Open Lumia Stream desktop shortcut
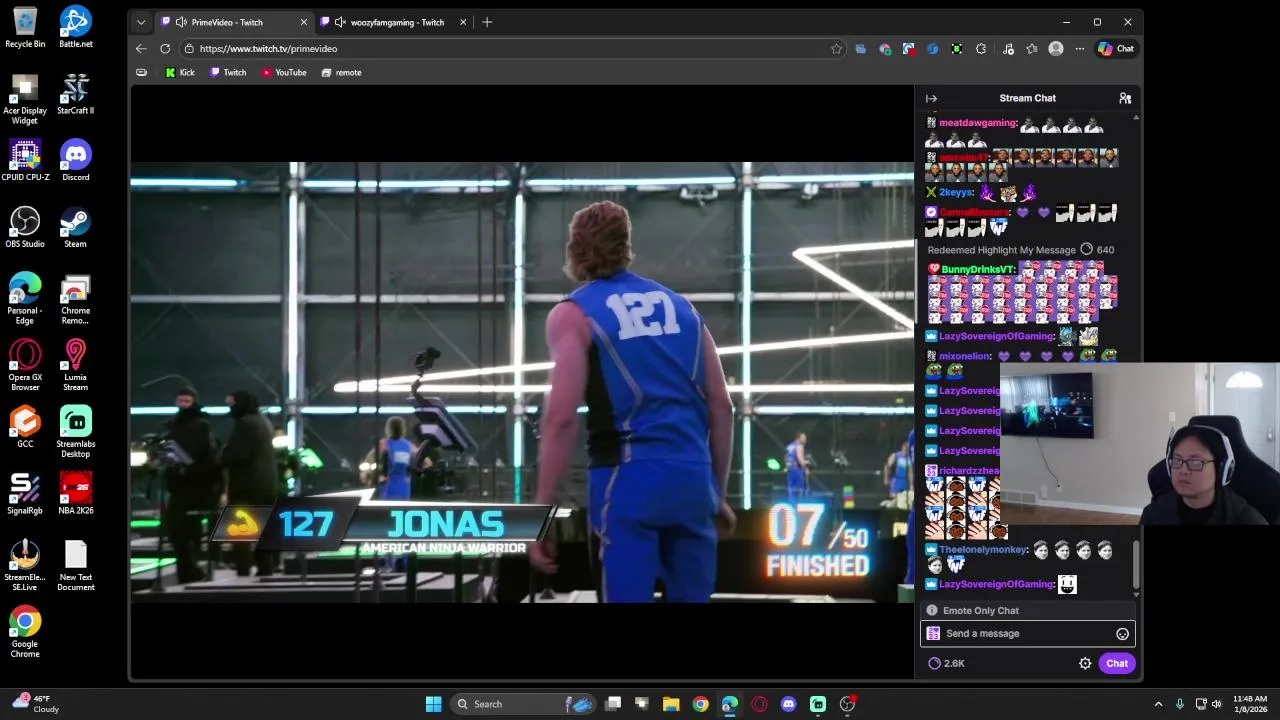Image resolution: width=1280 pixels, height=720 pixels. point(75,365)
